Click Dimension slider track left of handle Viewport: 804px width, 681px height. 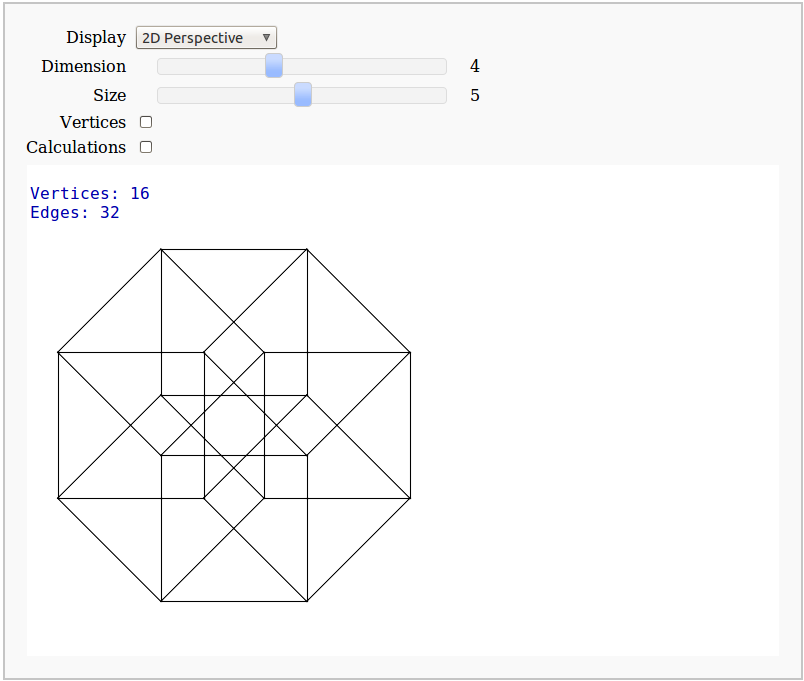coord(210,66)
